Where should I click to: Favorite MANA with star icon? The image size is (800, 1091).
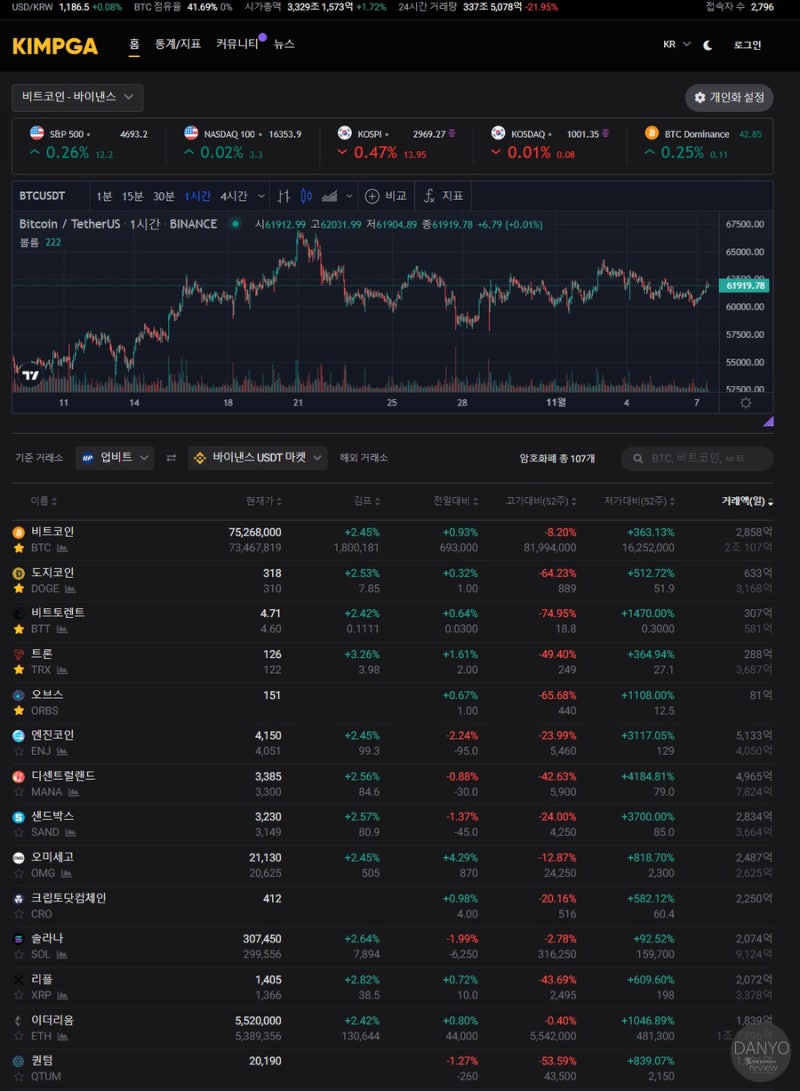pyautogui.click(x=19, y=792)
